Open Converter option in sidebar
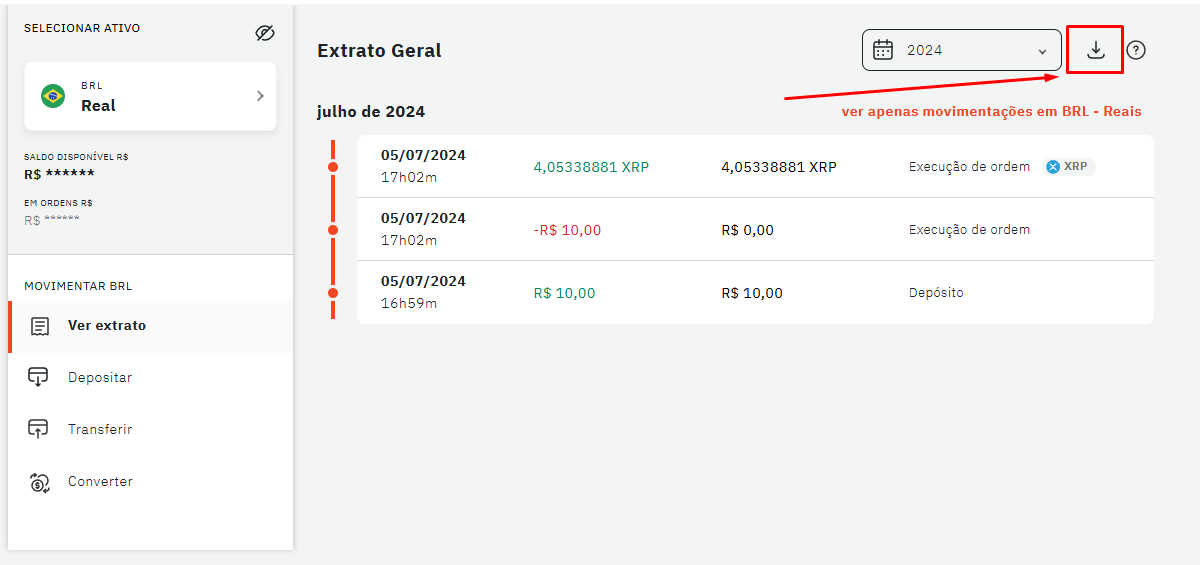The width and height of the screenshot is (1200, 565). 100,482
